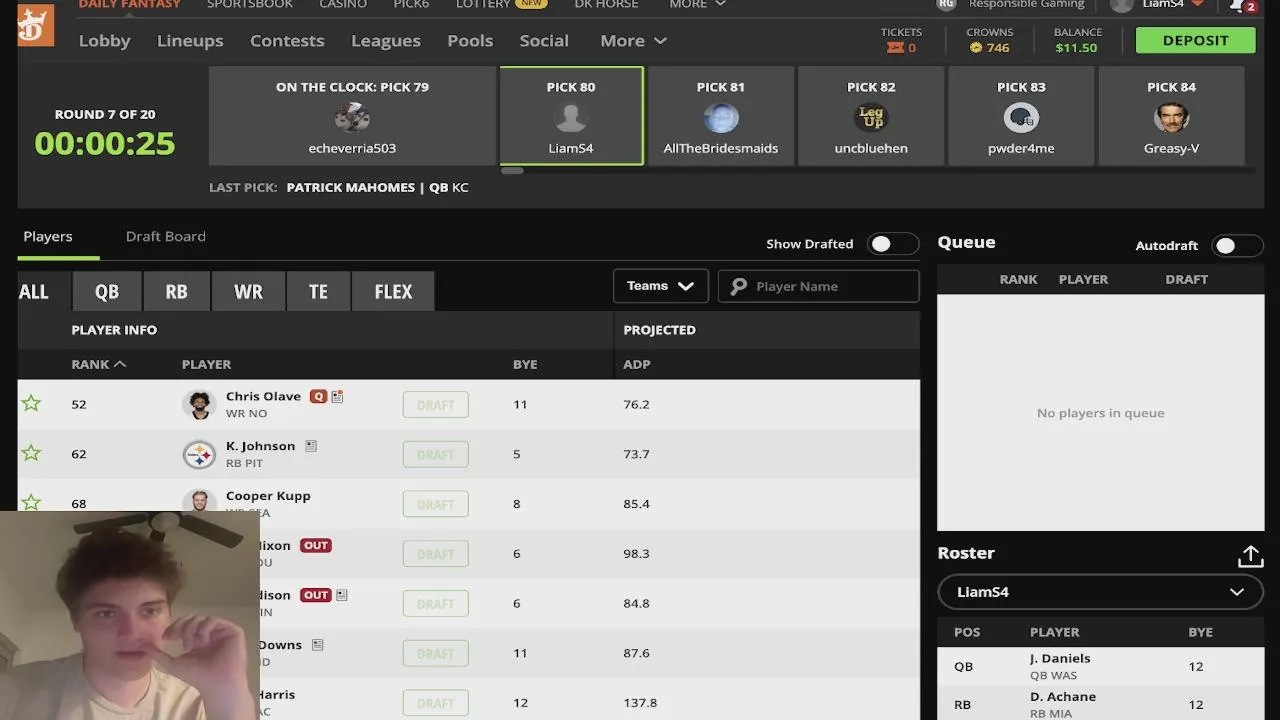Switch to the Draft Board tab
The height and width of the screenshot is (720, 1280).
[x=165, y=237]
